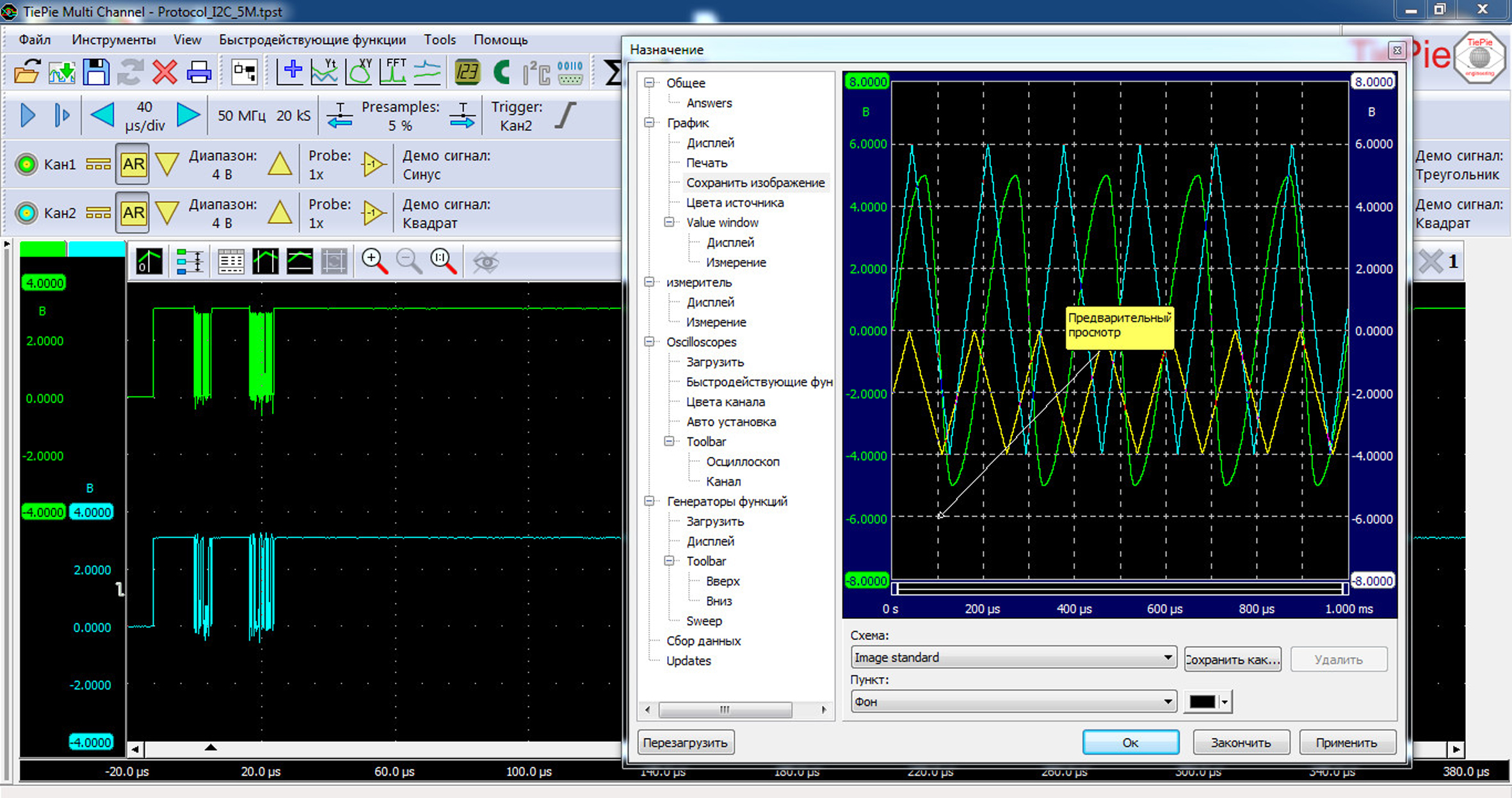Toggle auto ranging AR for Кан1

133,164
